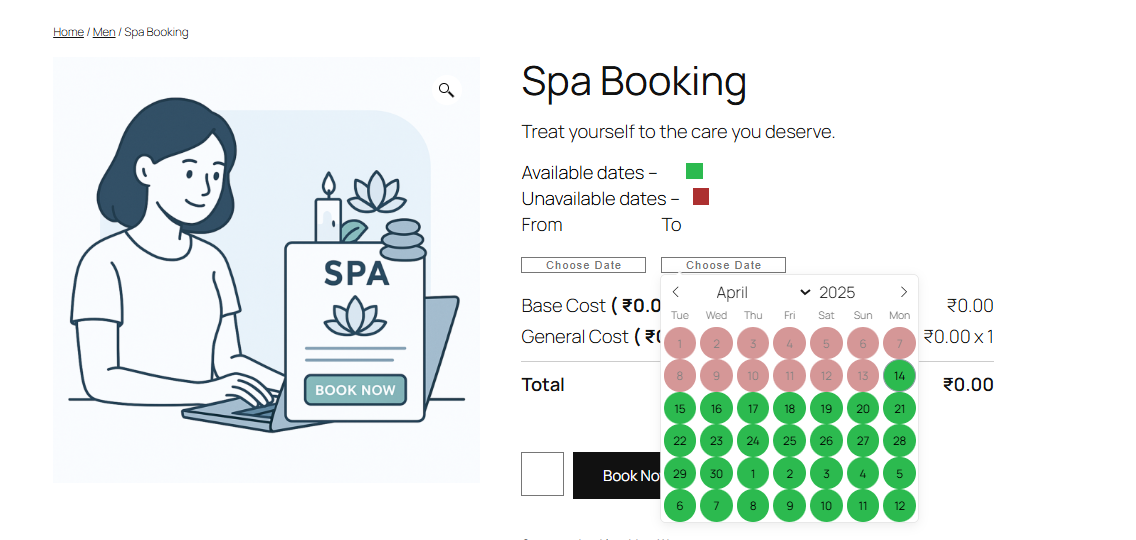Open the To Choose Date field
Screen dimensions: 1136x540
click(x=723, y=265)
